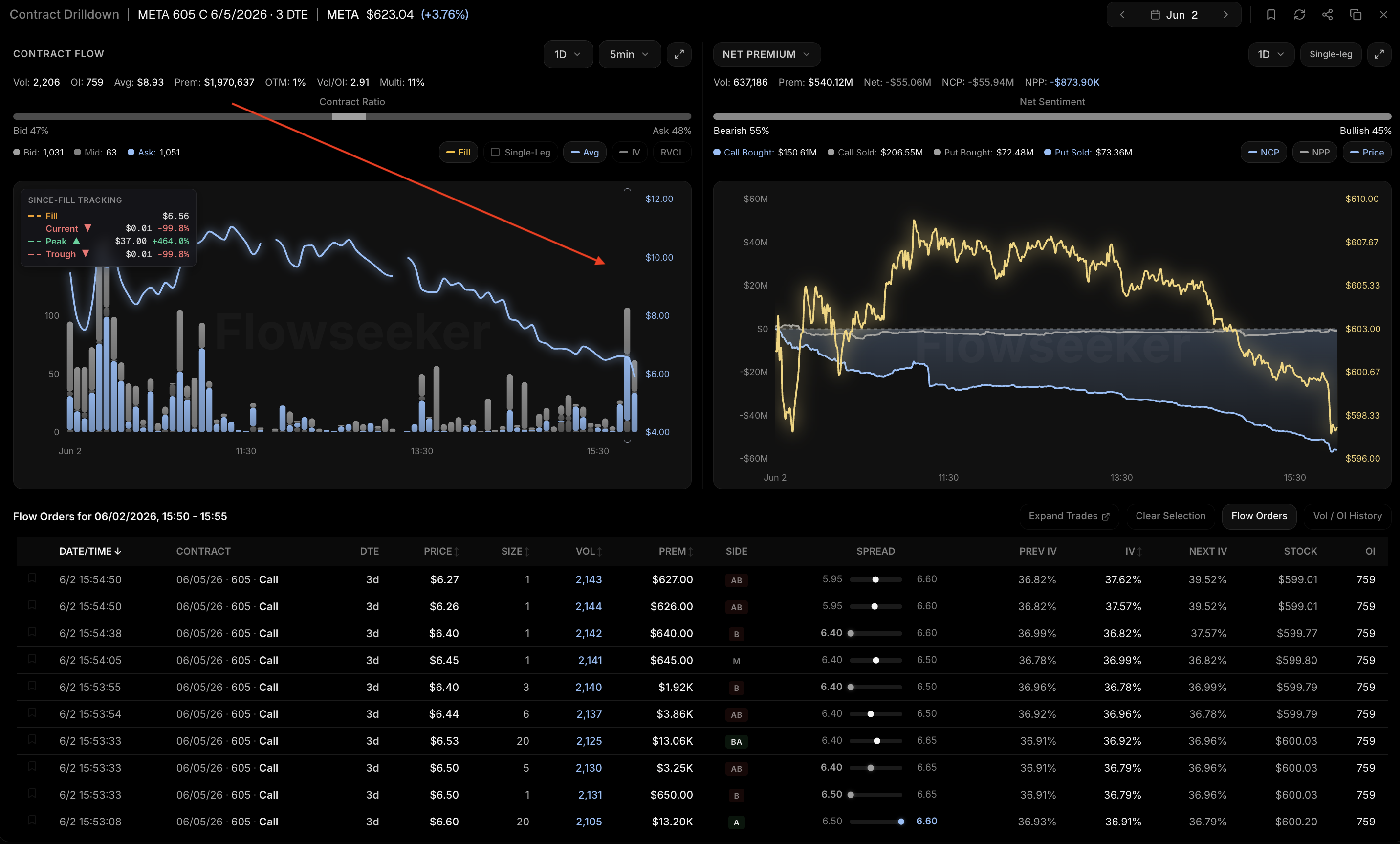Click the Contract Drilldown title
This screenshot has height=844, width=1400.
(x=65, y=15)
